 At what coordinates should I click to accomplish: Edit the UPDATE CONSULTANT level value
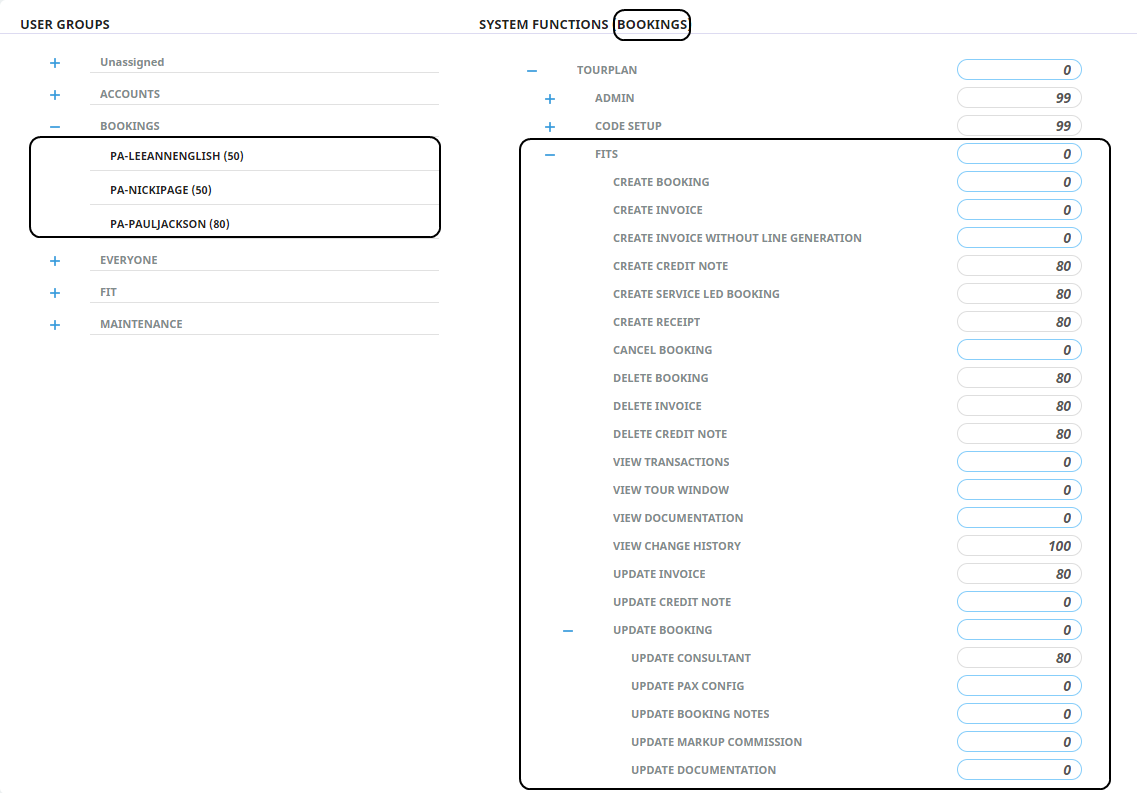click(1019, 658)
